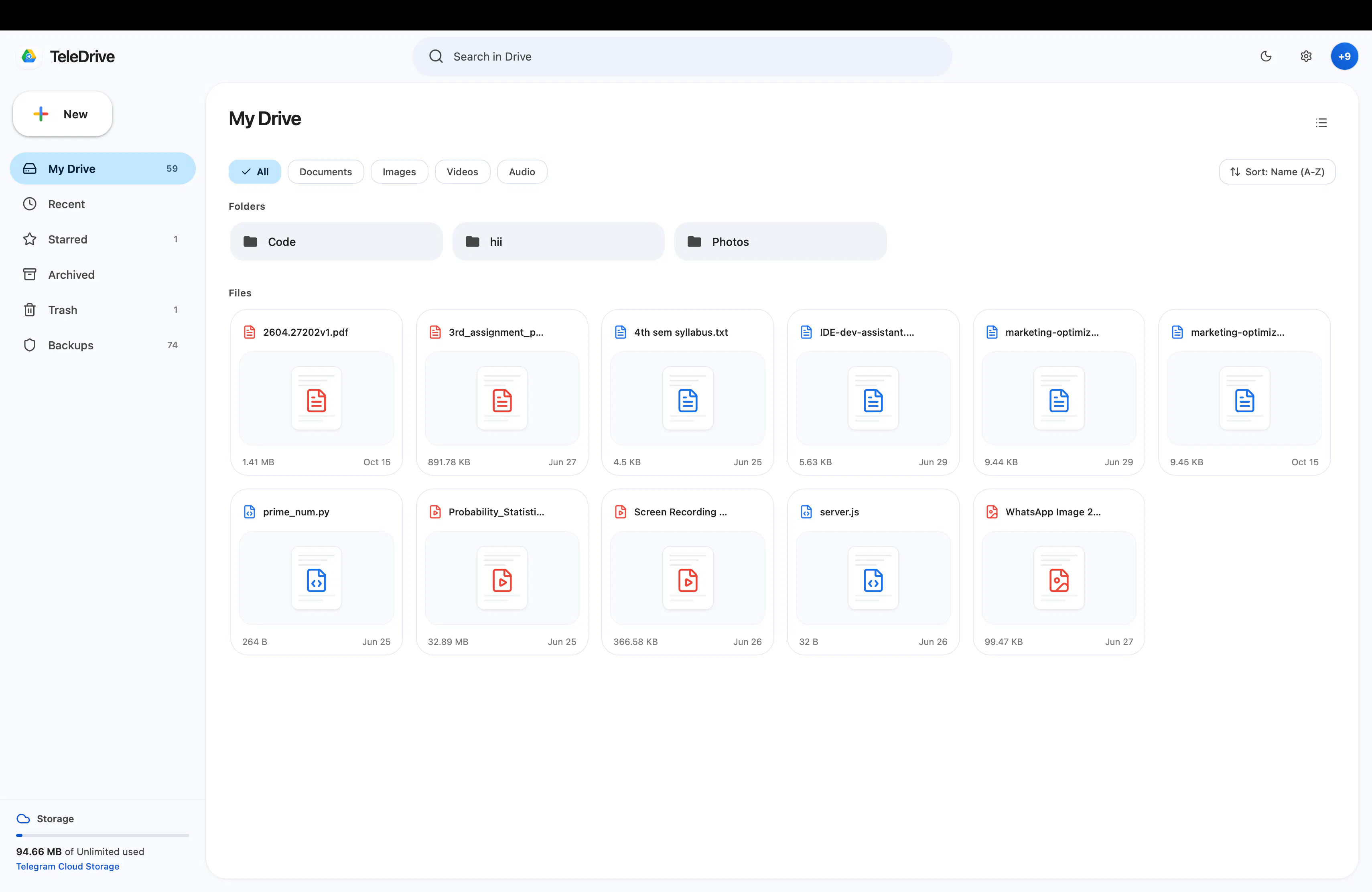Open My Drive in sidebar
This screenshot has height=892, width=1372.
coord(103,169)
